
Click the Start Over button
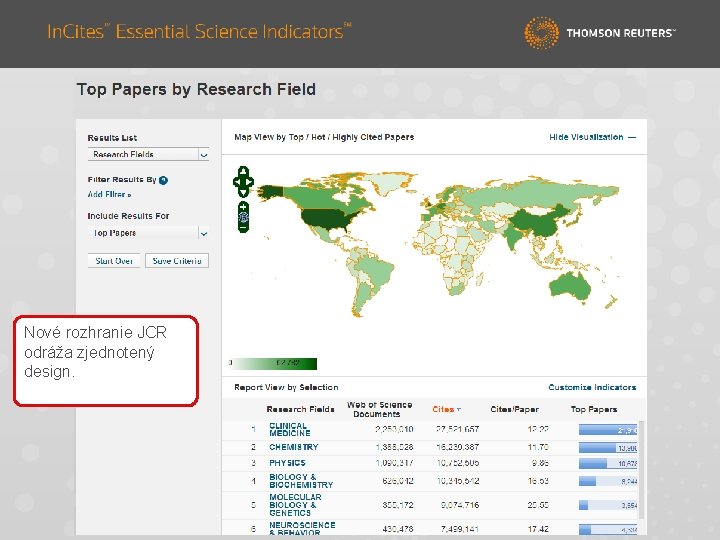click(114, 261)
